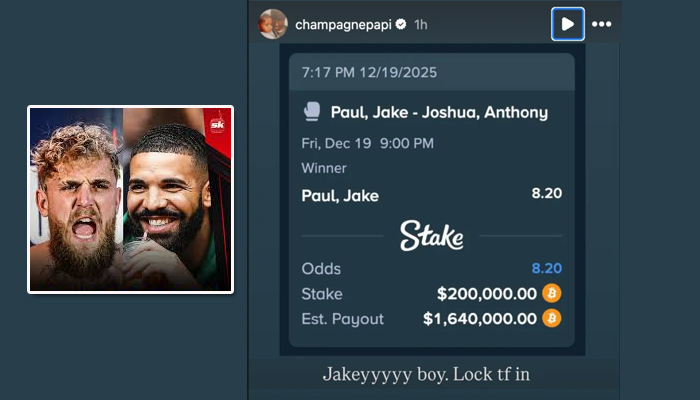Open the champagnepapi username link
The image size is (700, 400).
point(343,25)
